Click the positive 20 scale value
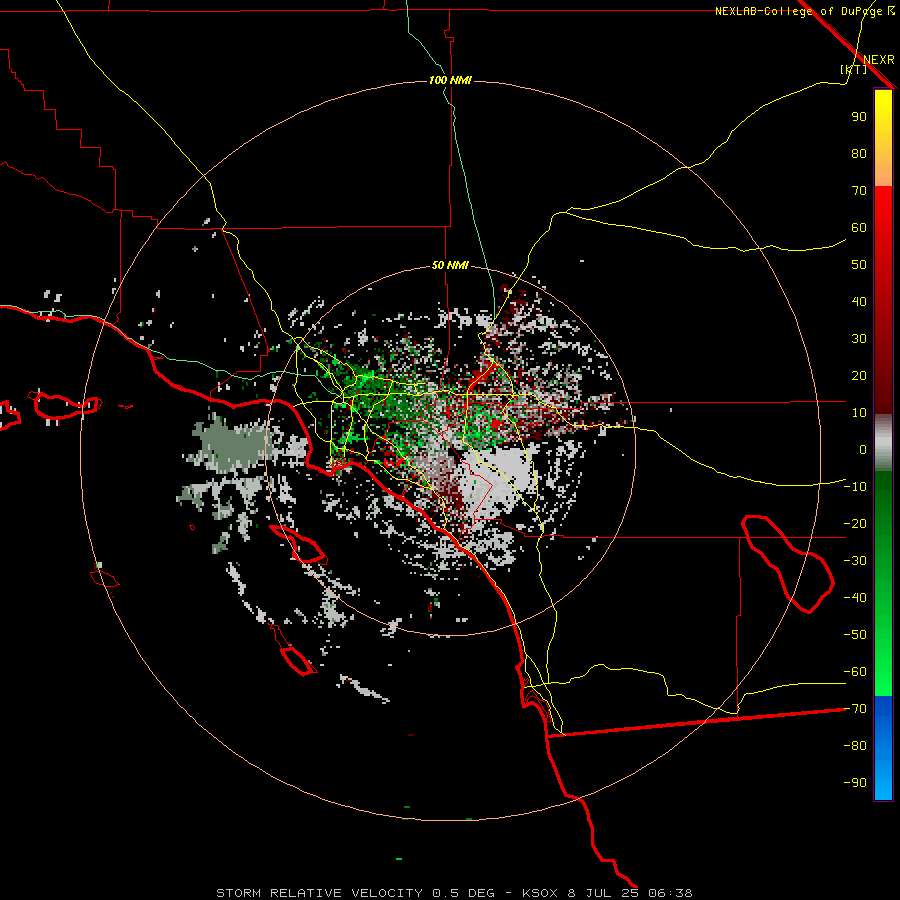Viewport: 900px width, 900px height. tap(859, 376)
